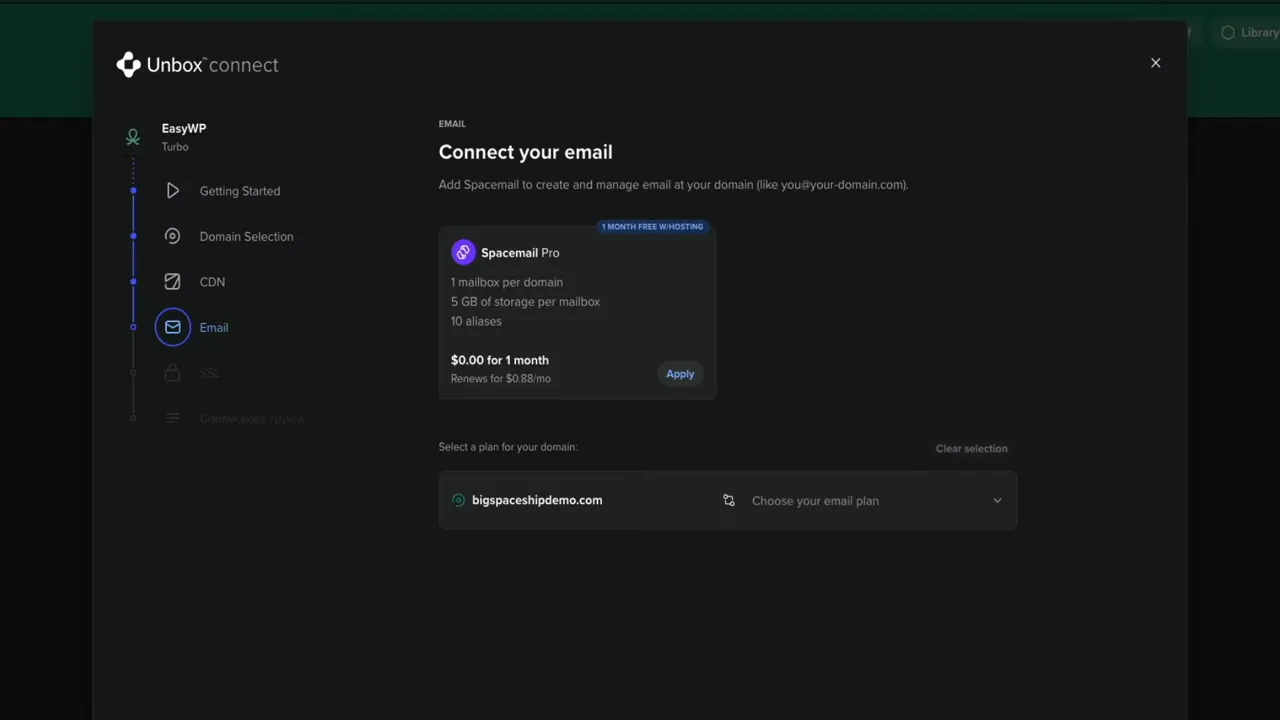Click the 1 MONTH FREE W/HOSTING badge
The width and height of the screenshot is (1280, 720).
tap(652, 227)
